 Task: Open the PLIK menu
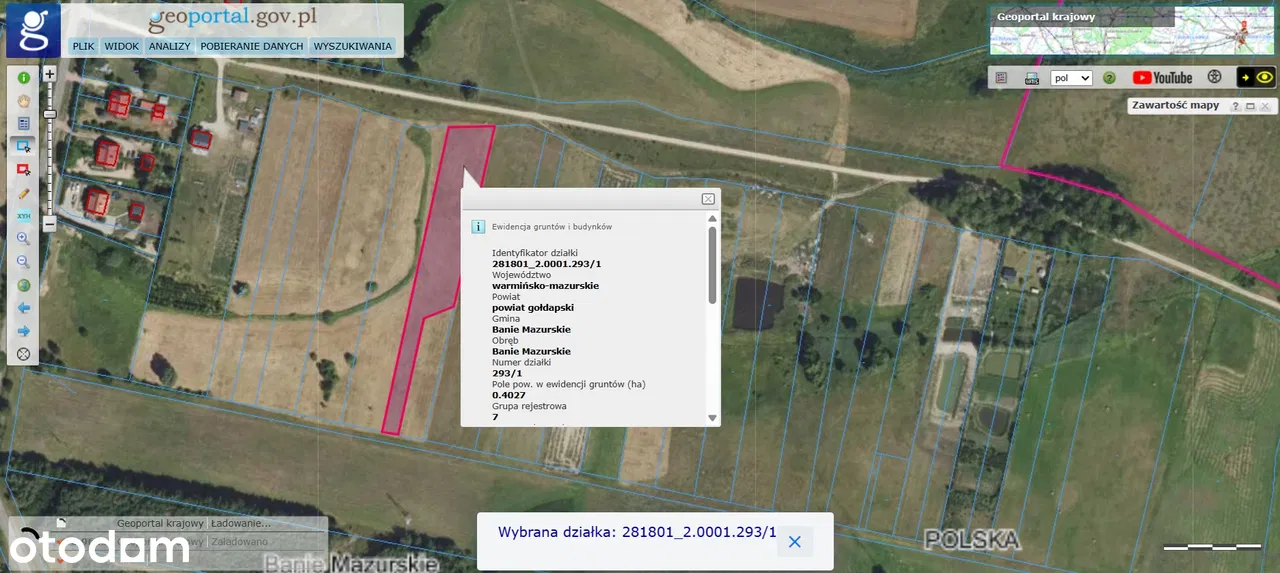(x=83, y=46)
